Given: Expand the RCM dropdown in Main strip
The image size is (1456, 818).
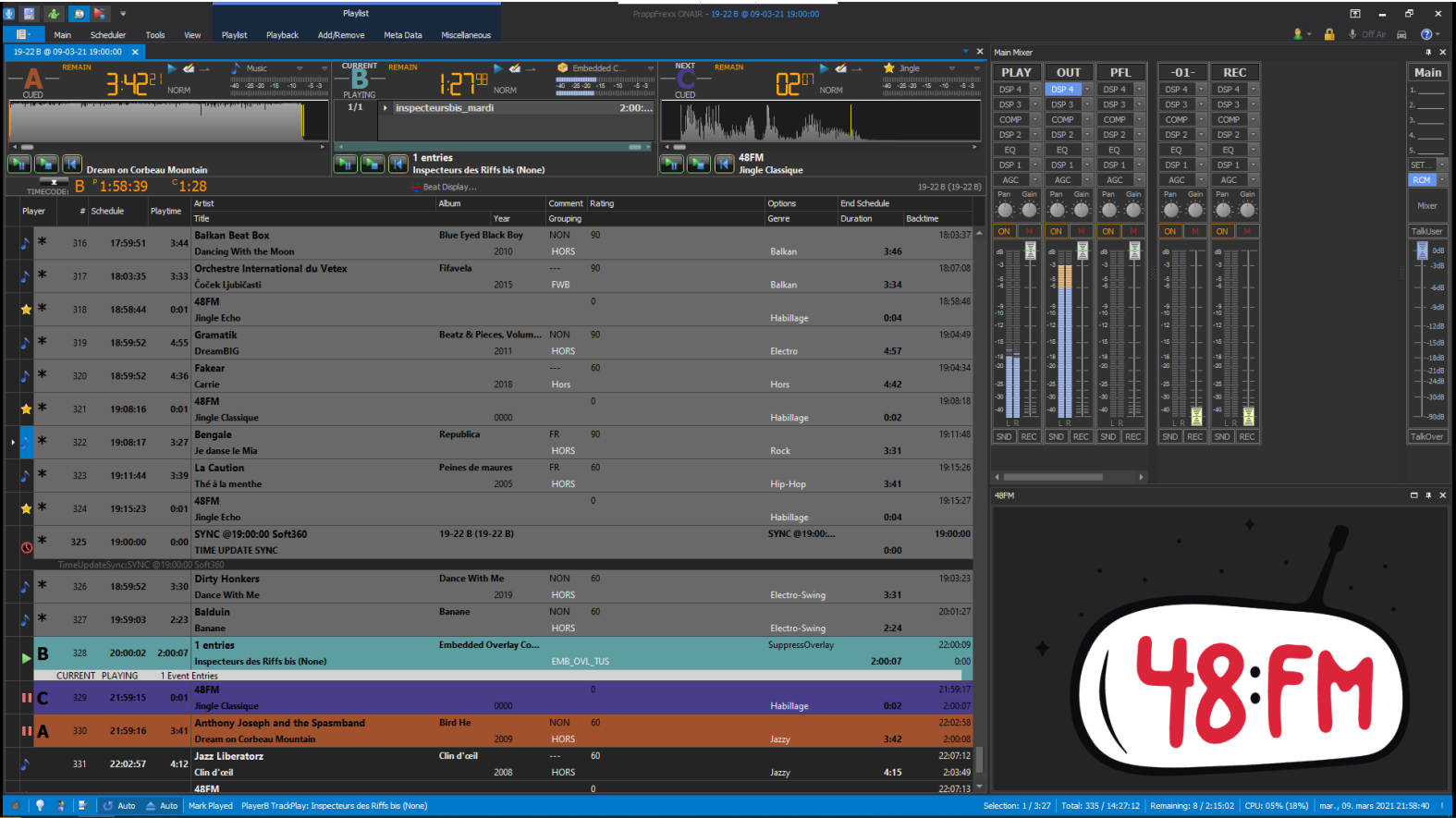Looking at the screenshot, I should tap(1440, 180).
